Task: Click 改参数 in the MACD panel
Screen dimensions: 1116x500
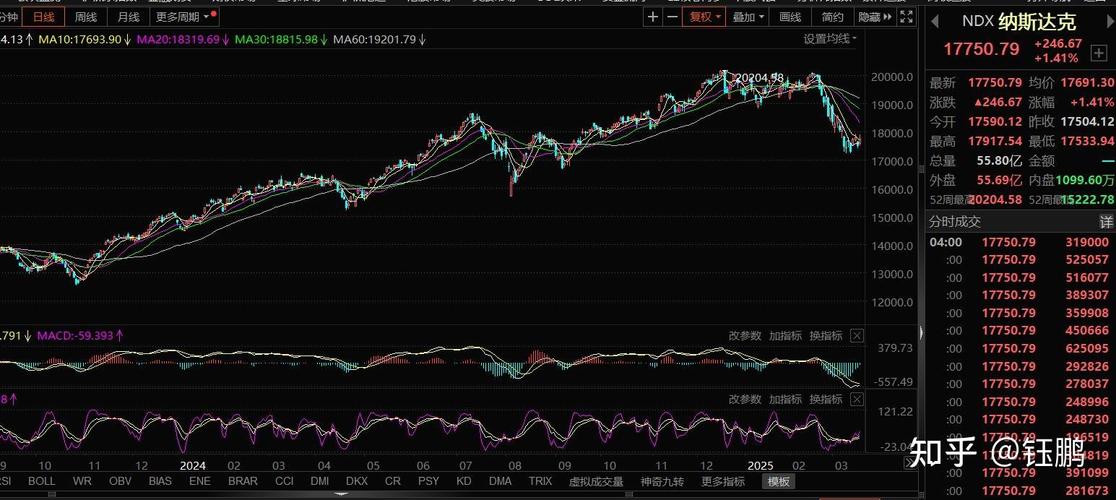Action: click(745, 336)
